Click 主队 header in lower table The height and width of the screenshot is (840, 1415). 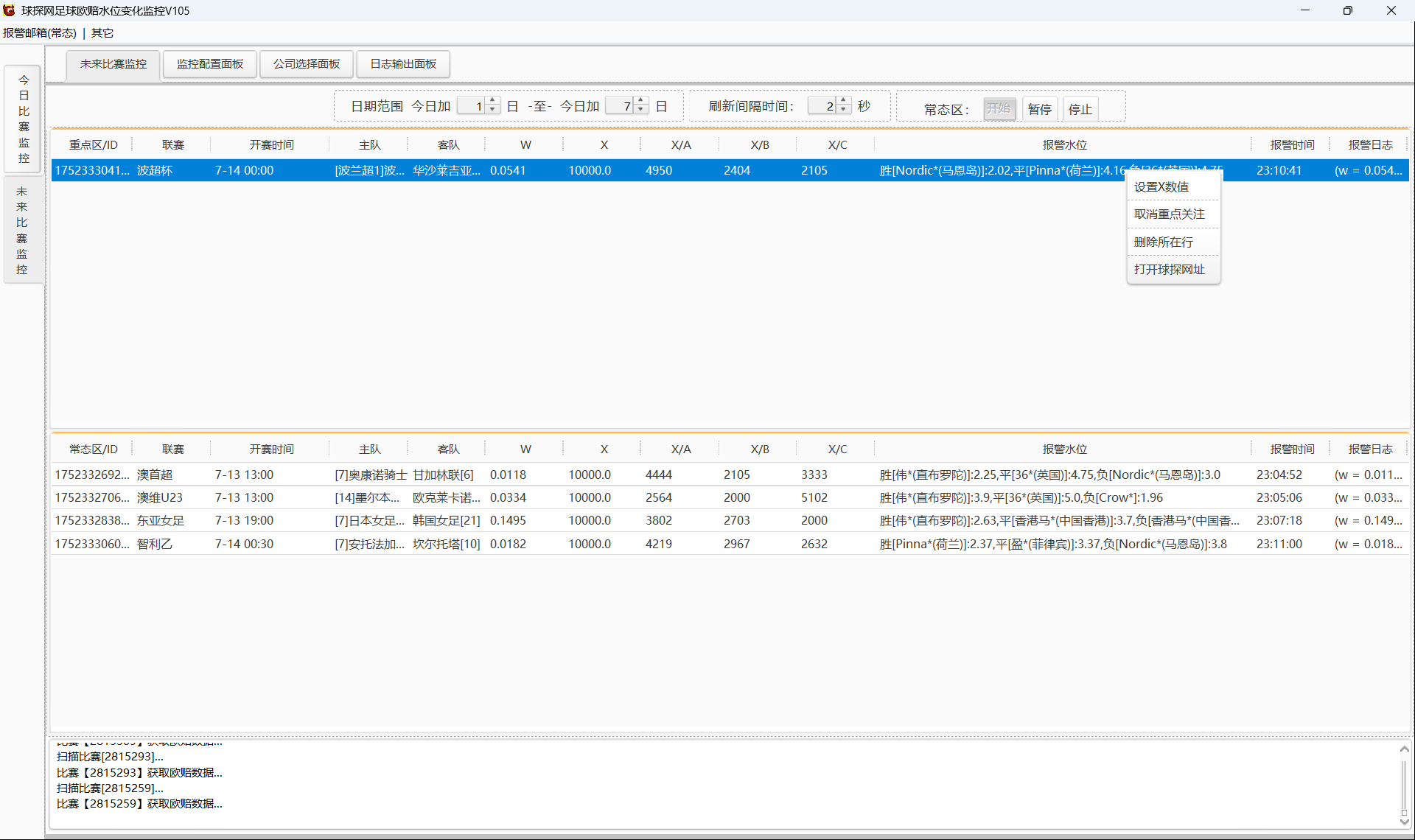(370, 449)
